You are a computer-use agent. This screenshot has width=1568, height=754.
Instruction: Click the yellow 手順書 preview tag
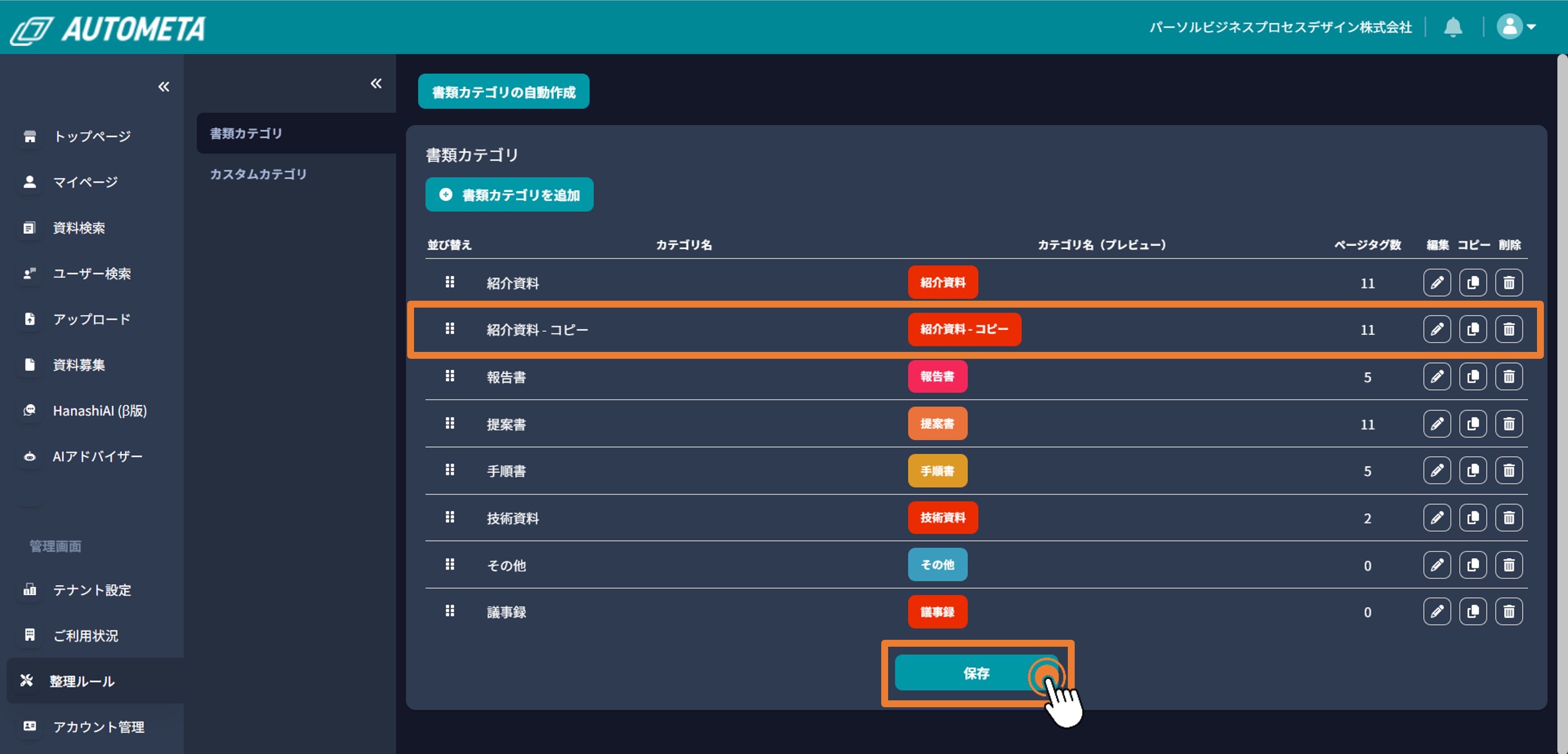pyautogui.click(x=937, y=471)
